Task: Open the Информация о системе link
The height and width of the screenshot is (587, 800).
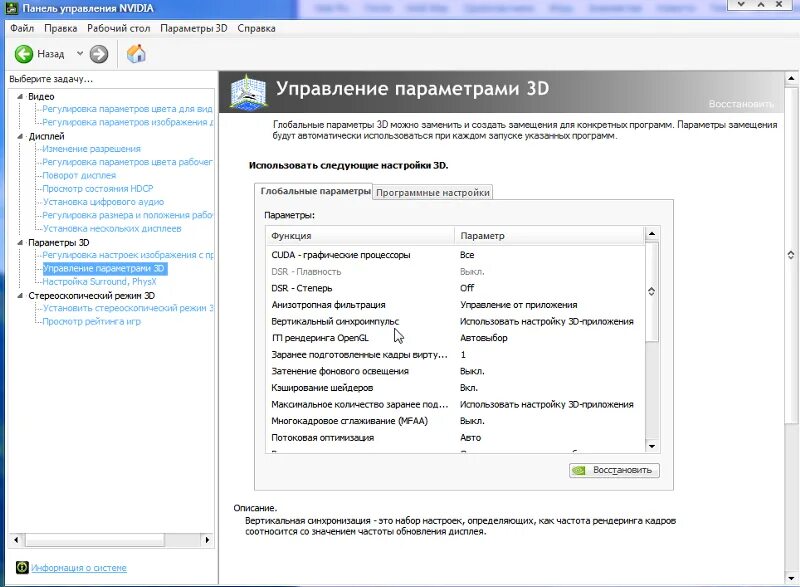Action: 79,568
